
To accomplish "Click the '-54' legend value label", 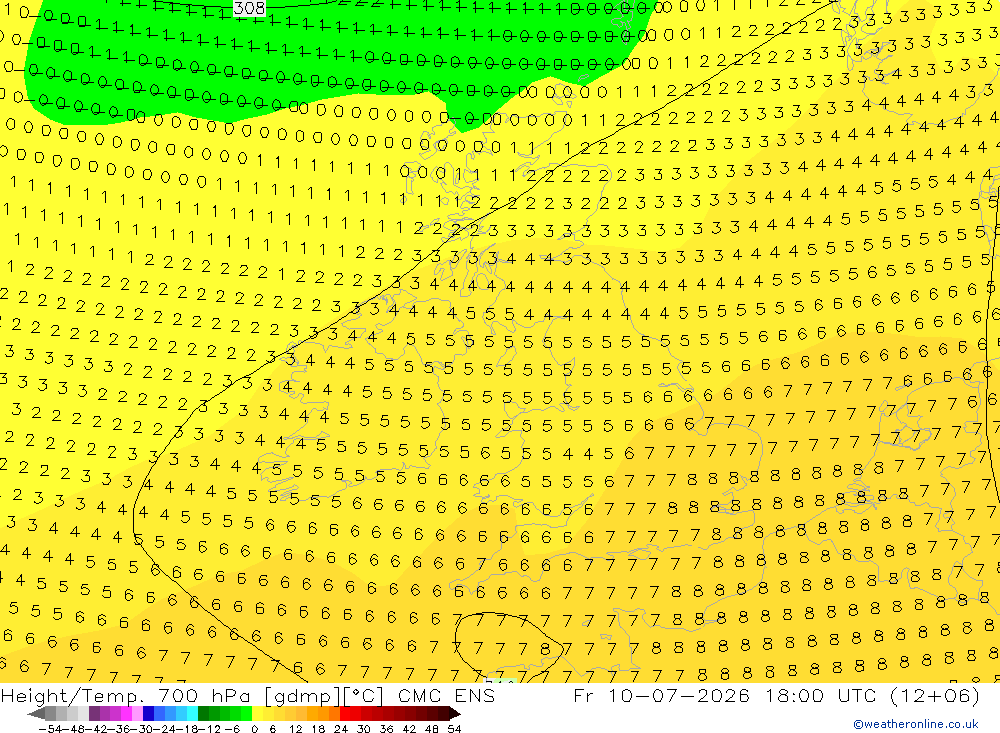I will click(50, 729).
